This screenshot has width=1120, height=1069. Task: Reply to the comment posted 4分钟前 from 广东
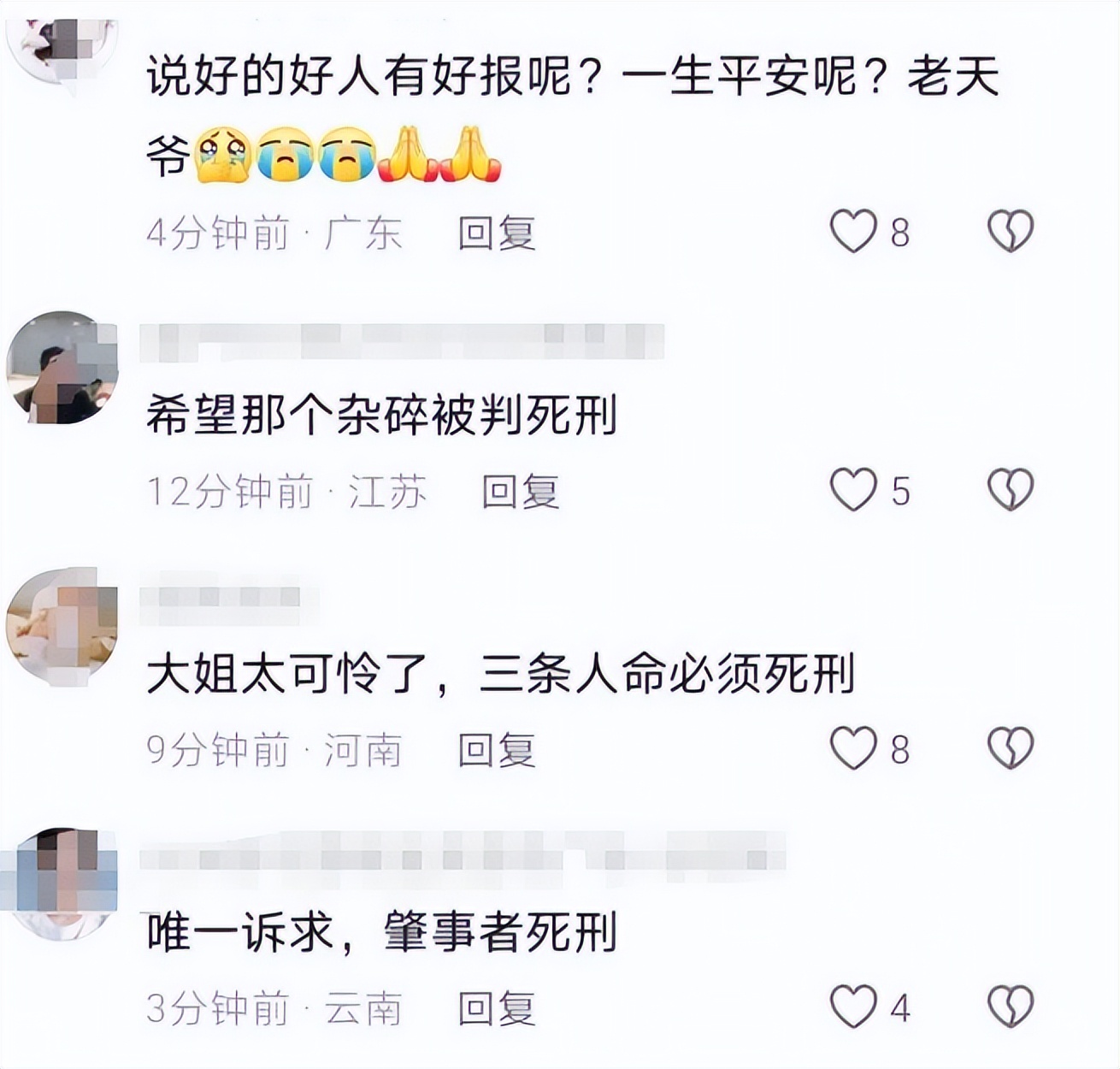tap(497, 233)
